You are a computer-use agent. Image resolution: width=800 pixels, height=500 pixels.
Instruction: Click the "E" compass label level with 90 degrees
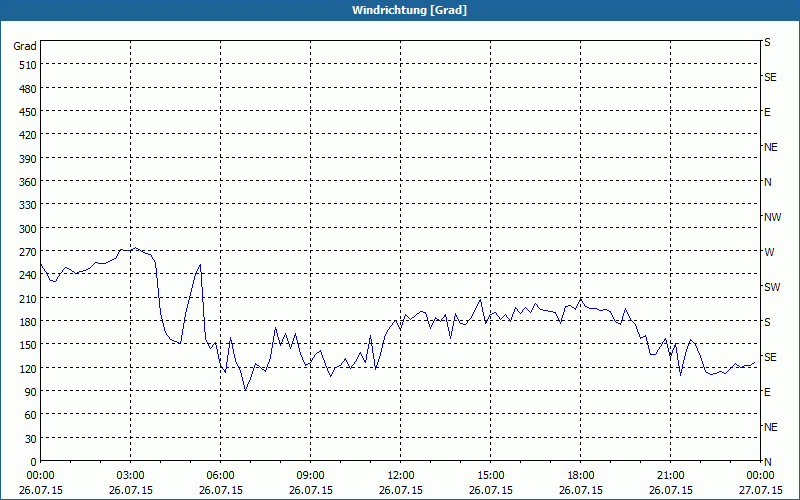(767, 392)
